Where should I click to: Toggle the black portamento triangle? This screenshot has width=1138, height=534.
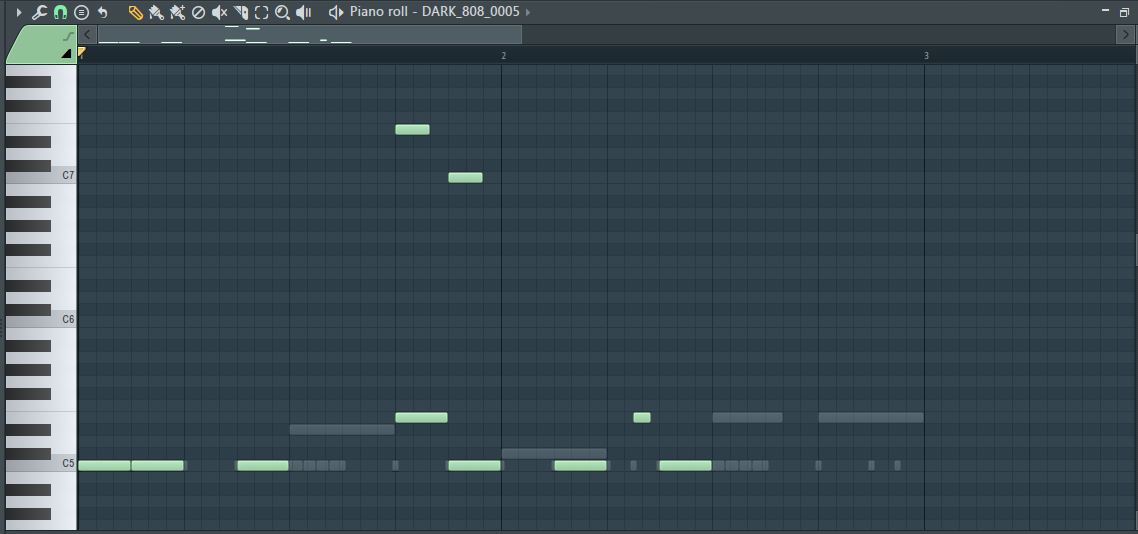[x=66, y=54]
